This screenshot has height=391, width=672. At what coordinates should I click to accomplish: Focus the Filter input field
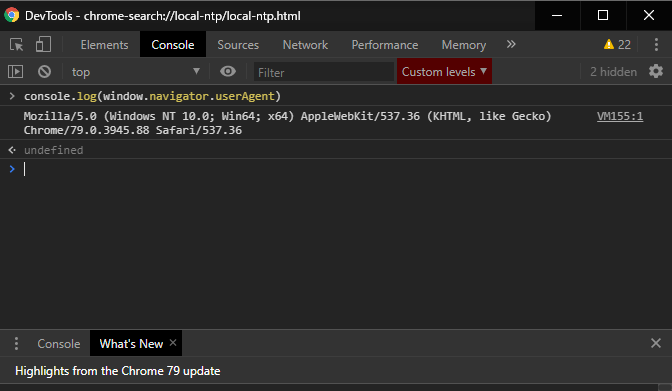tap(324, 72)
